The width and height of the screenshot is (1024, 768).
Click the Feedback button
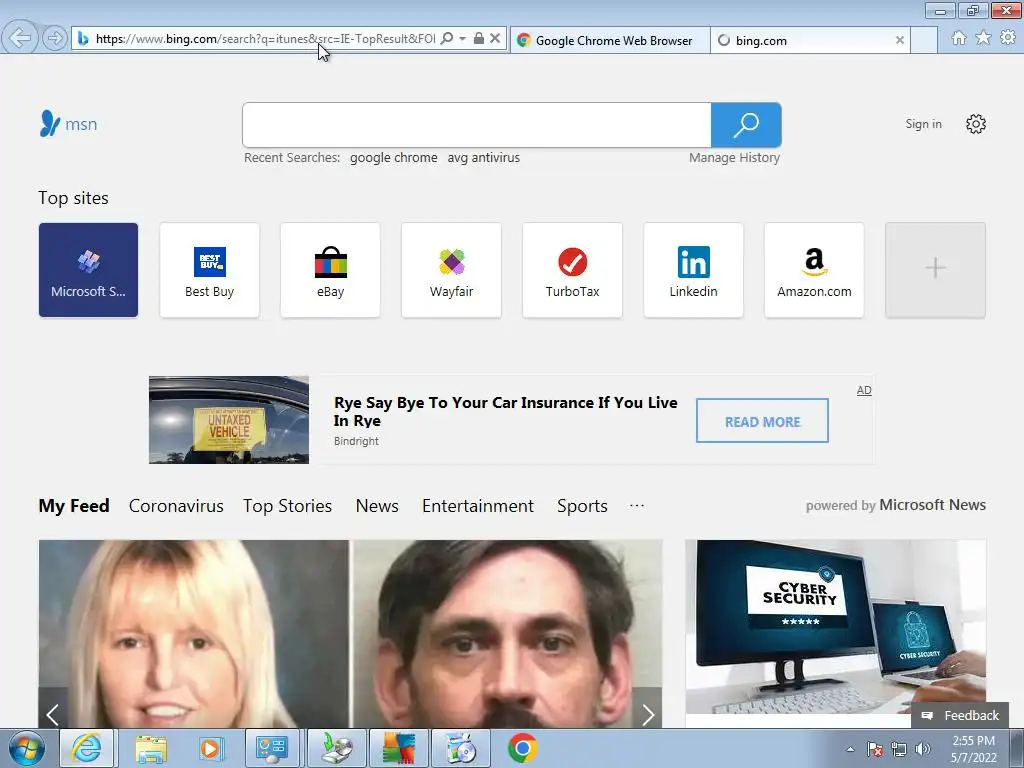point(960,715)
